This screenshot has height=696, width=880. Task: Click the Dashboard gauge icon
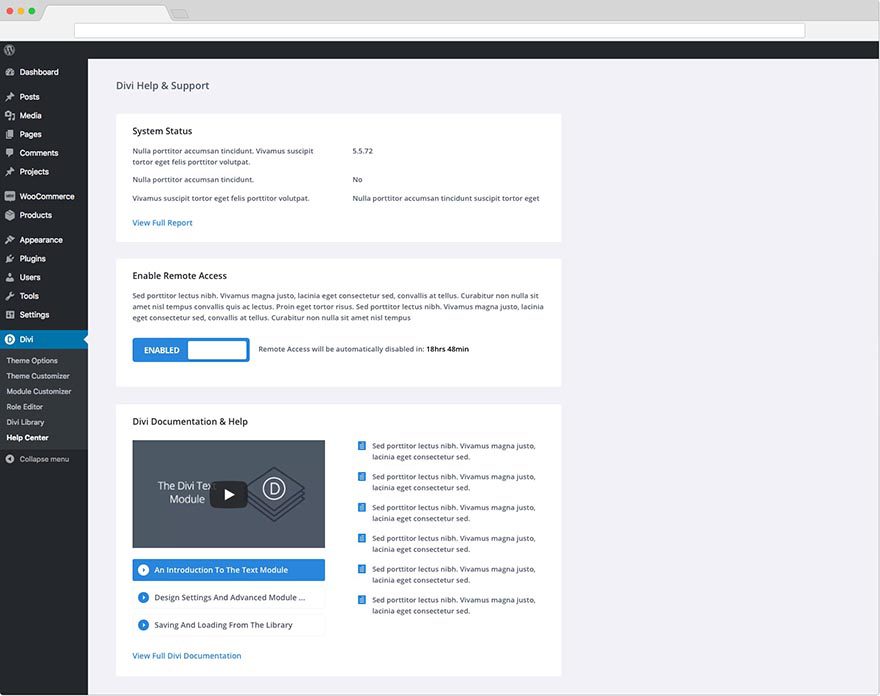[10, 72]
